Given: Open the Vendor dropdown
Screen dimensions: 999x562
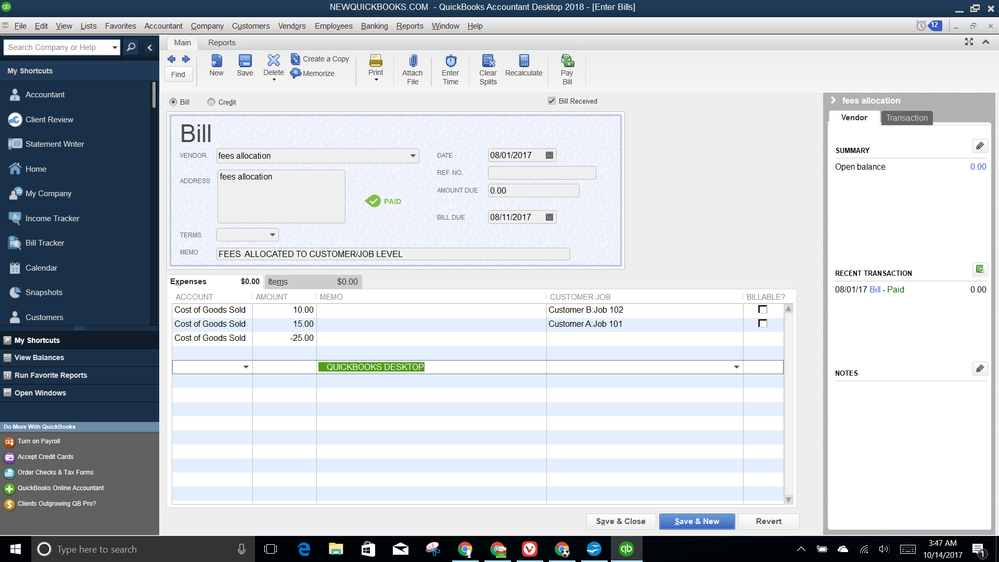Looking at the screenshot, I should [x=413, y=155].
